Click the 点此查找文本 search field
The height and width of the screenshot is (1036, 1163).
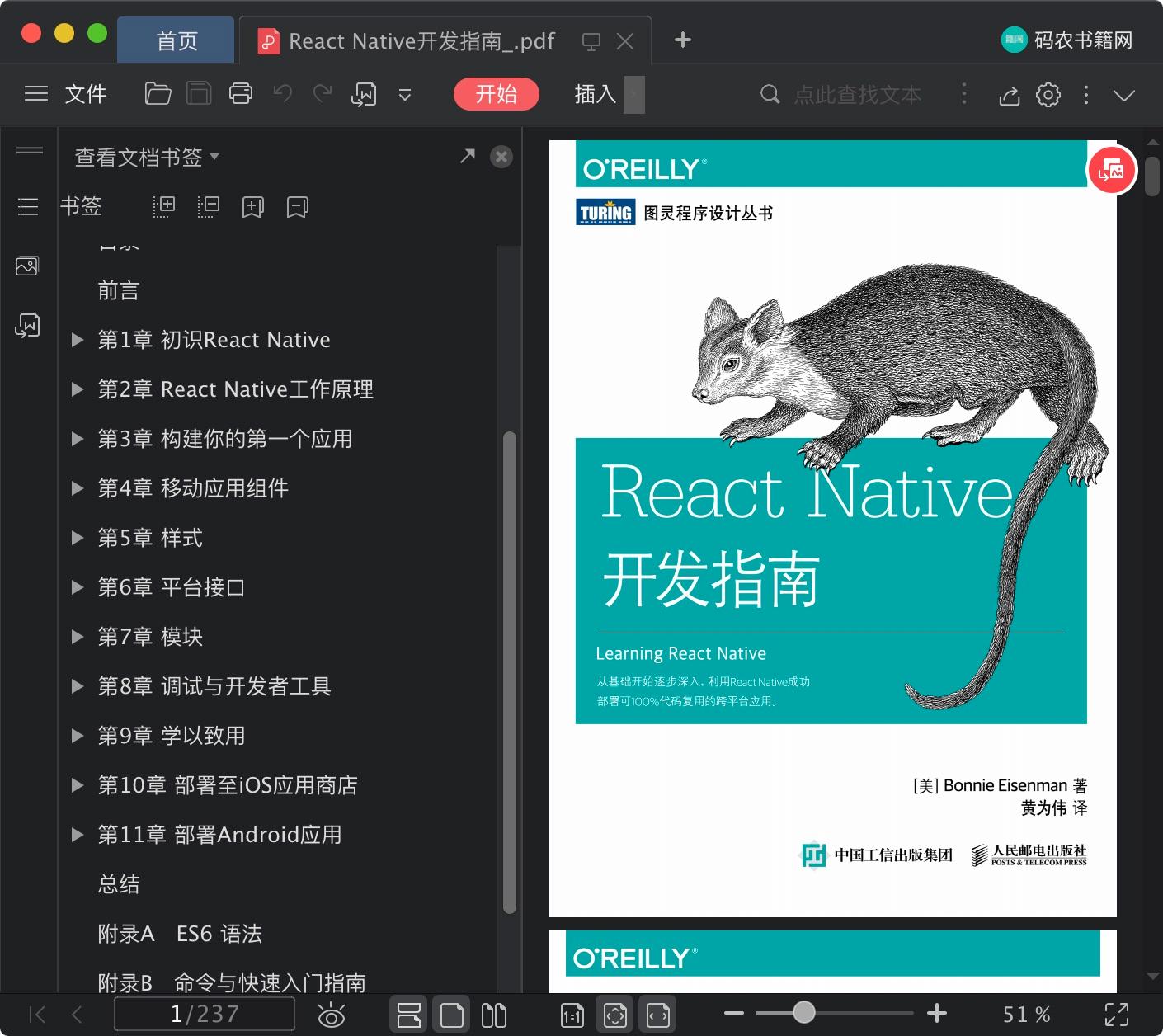(858, 95)
